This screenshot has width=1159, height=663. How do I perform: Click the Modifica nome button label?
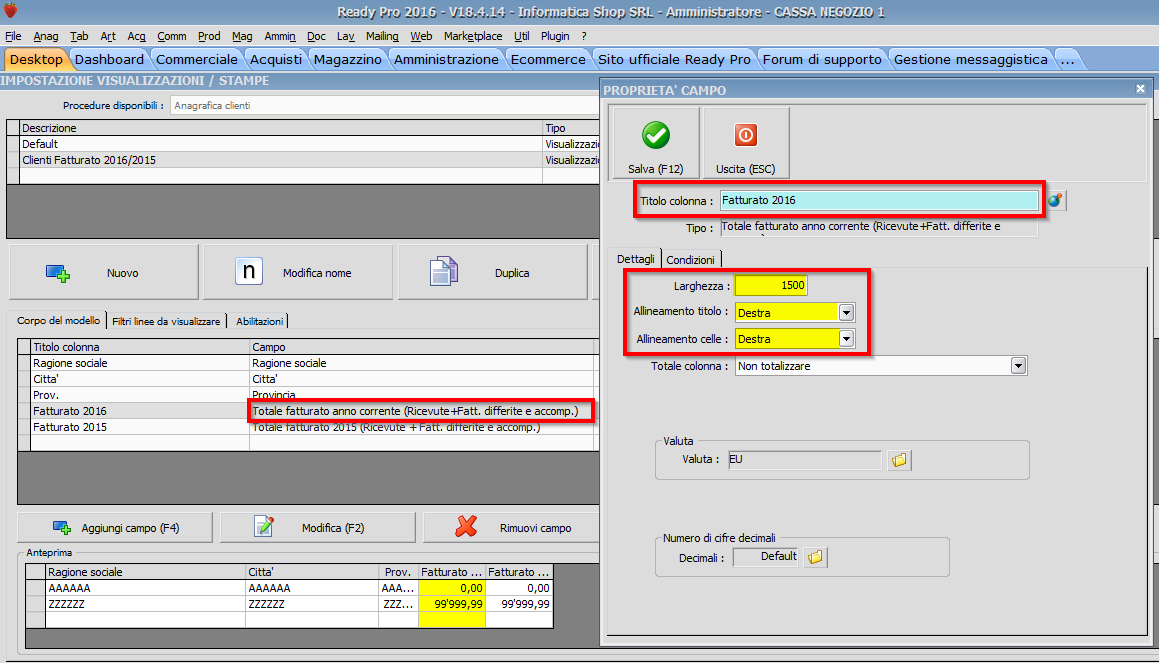pos(317,273)
